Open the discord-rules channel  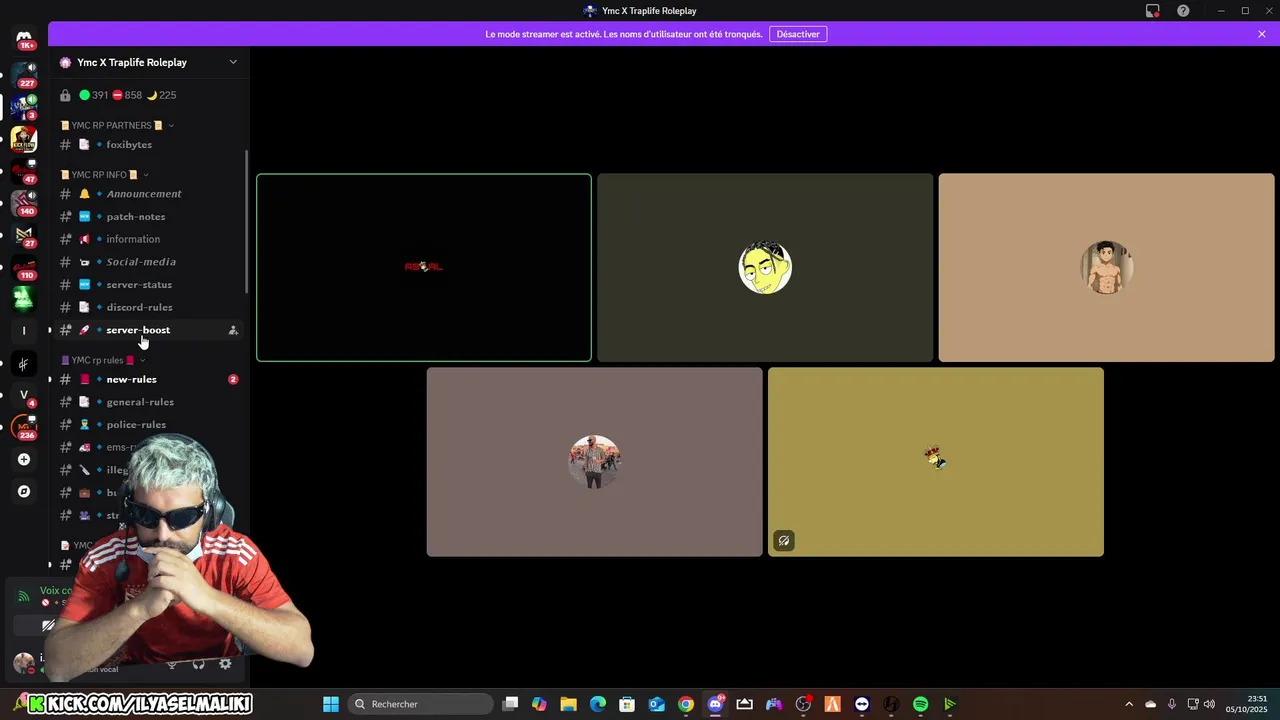pos(148,307)
